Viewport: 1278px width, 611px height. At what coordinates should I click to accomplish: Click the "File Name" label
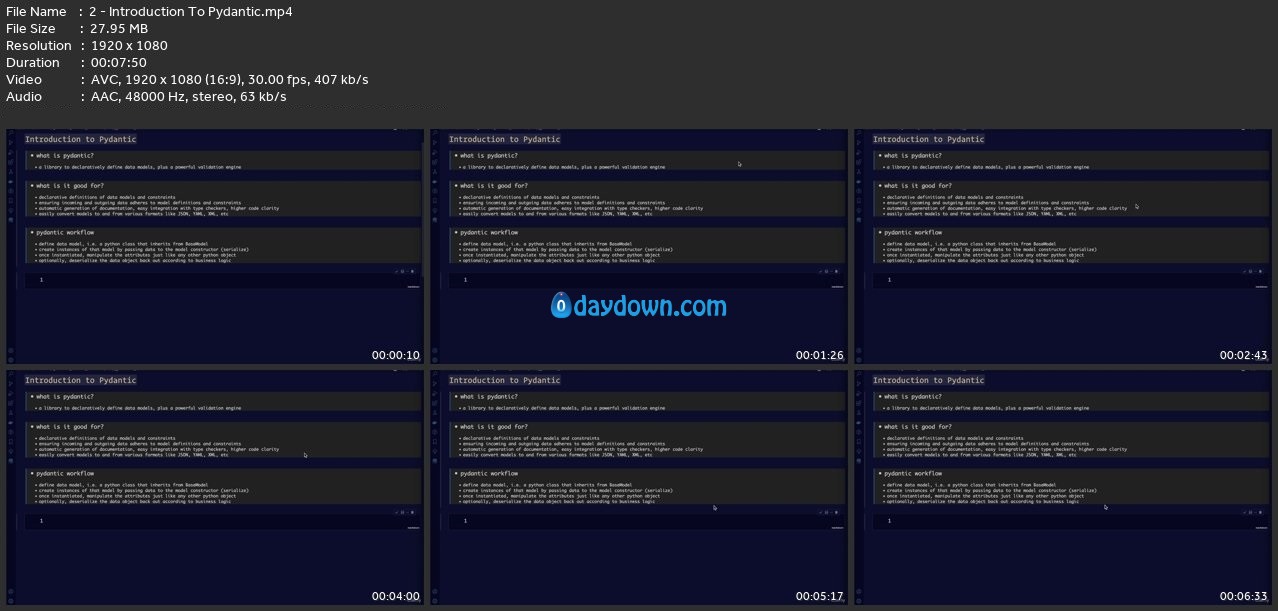pos(36,11)
